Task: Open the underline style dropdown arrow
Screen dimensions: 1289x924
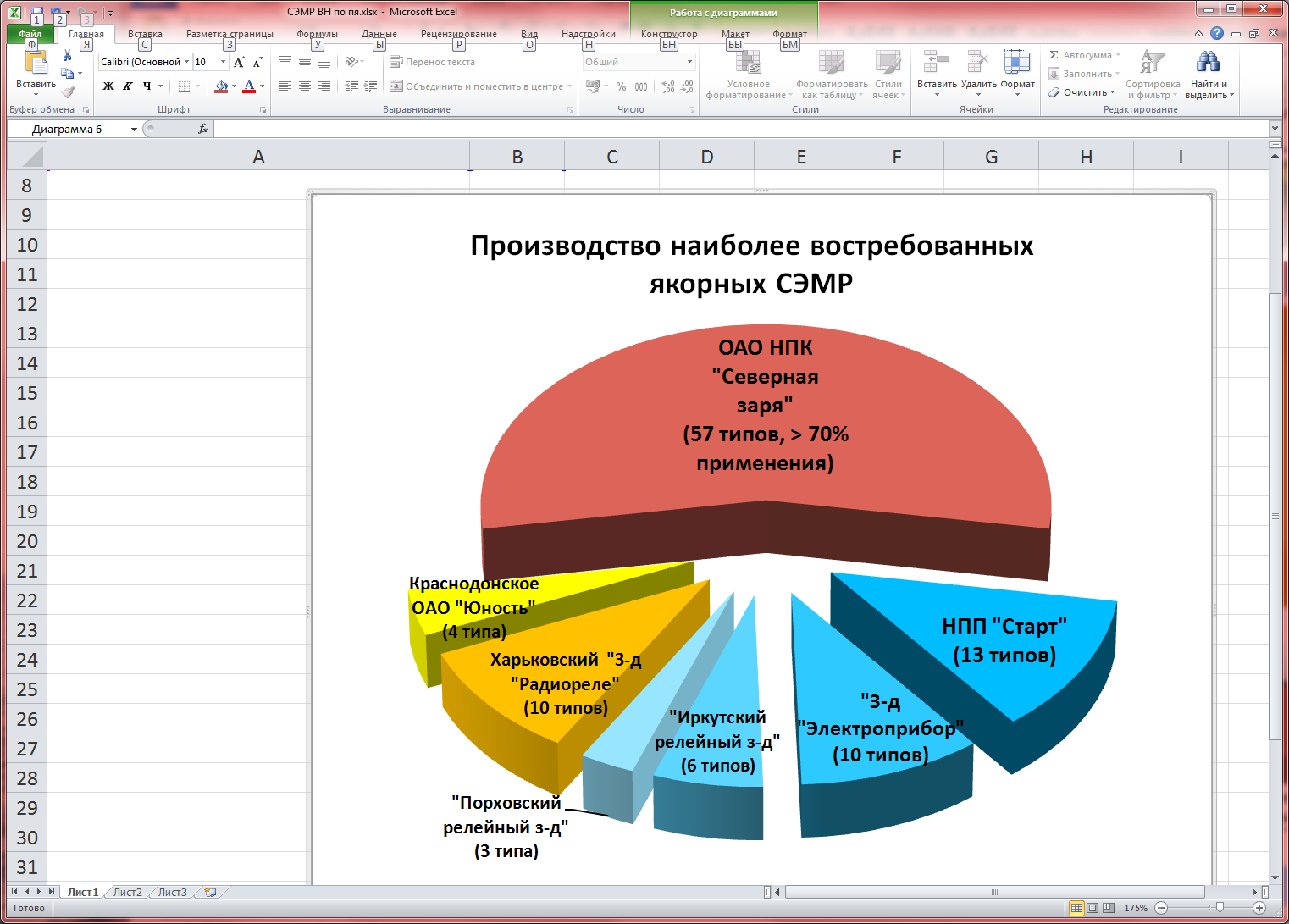Action: tap(160, 86)
